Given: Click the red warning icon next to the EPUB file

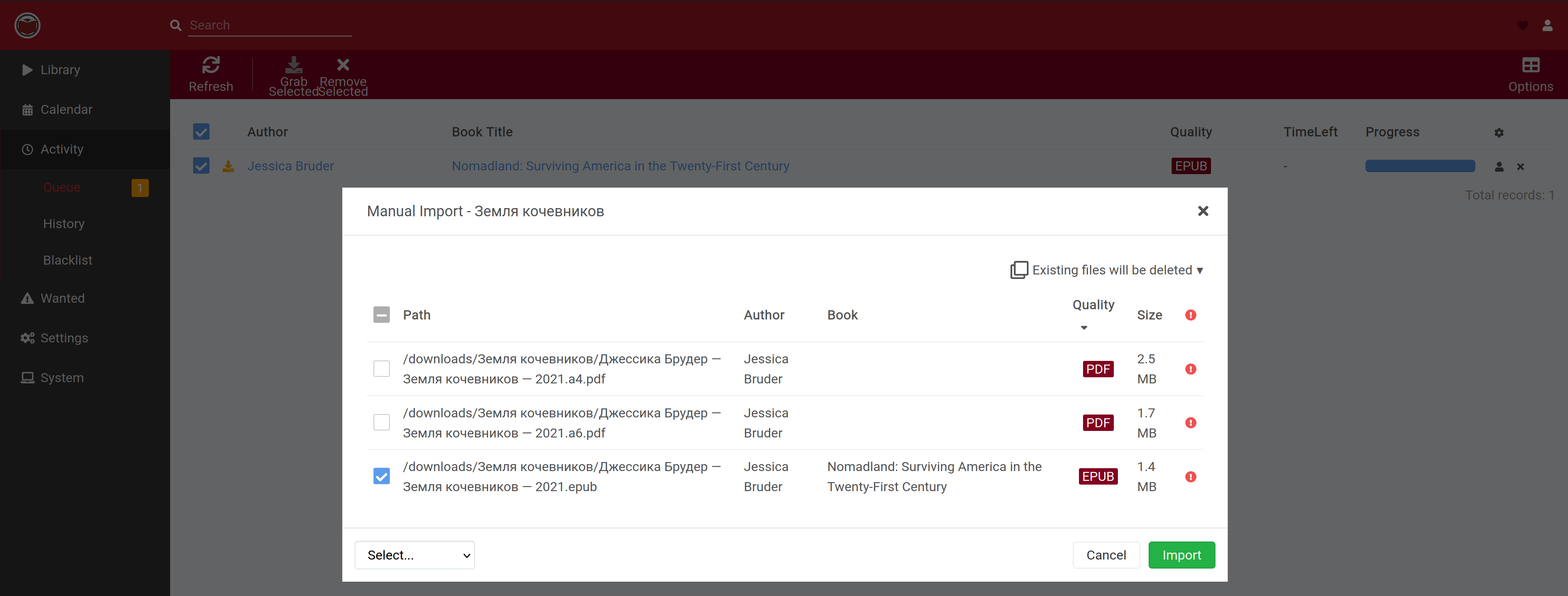Looking at the screenshot, I should point(1190,477).
